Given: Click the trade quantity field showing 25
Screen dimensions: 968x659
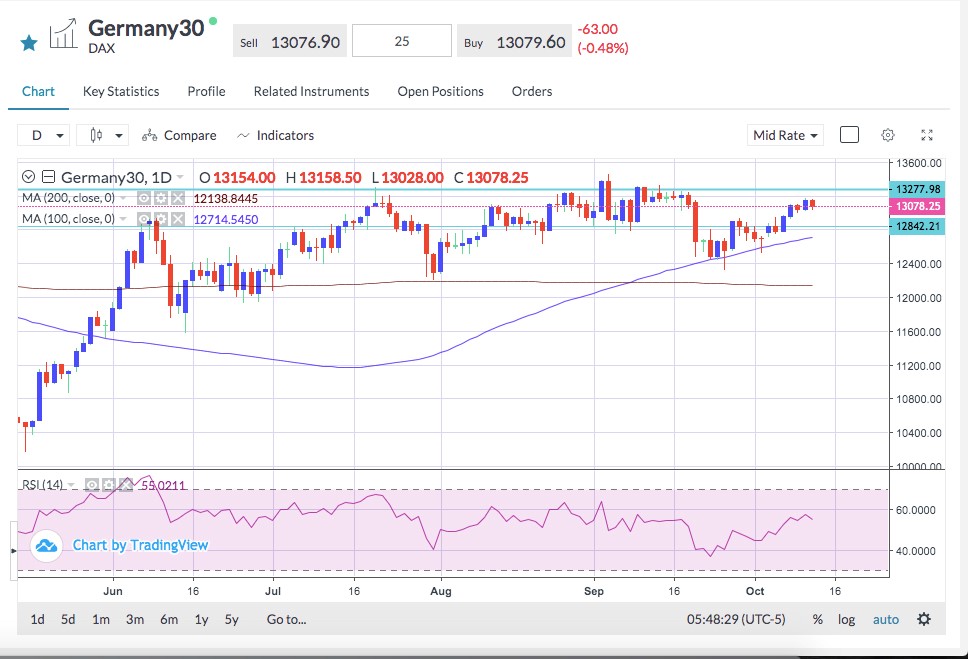Looking at the screenshot, I should [x=402, y=41].
